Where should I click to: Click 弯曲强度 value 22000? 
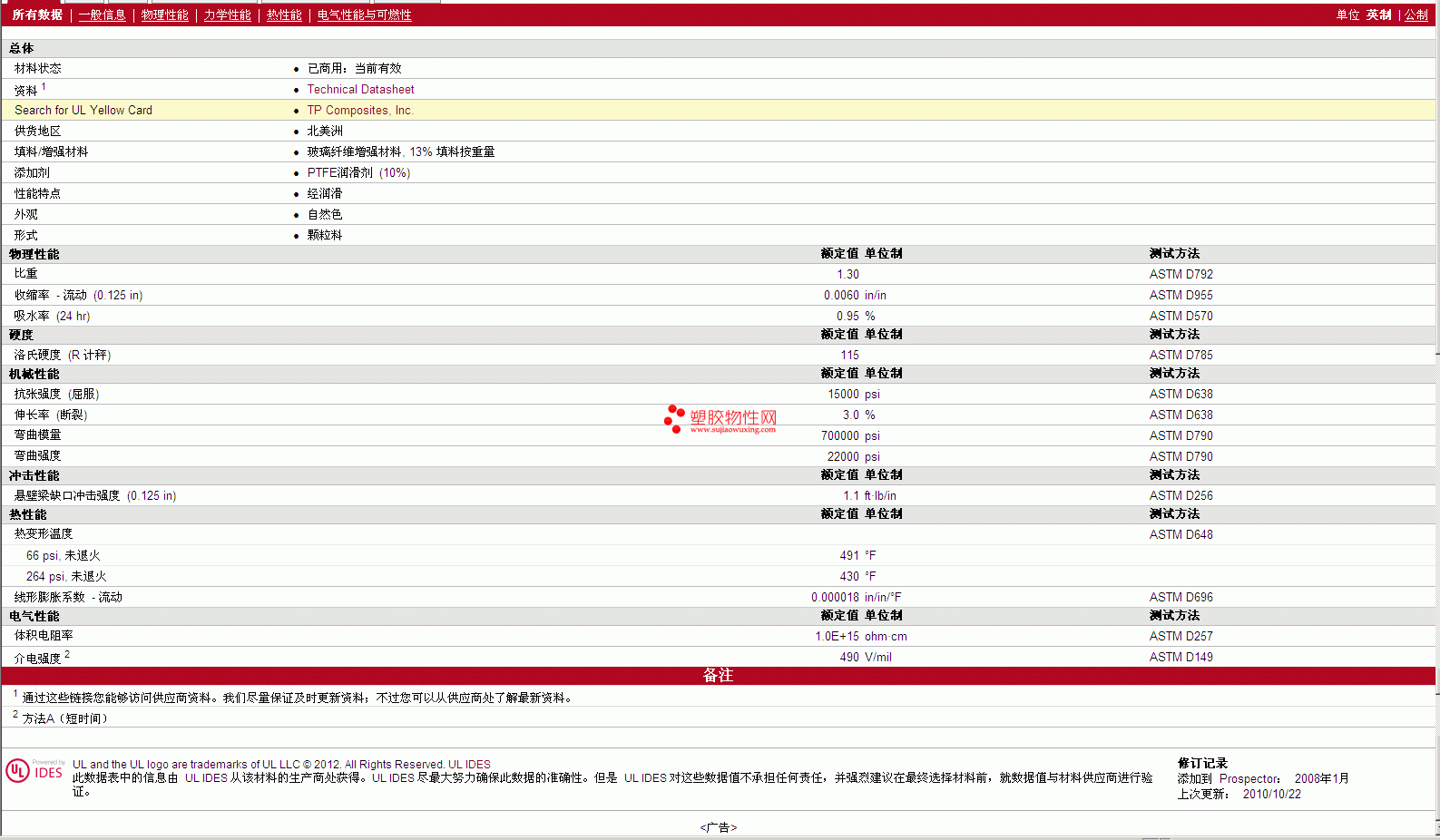[843, 456]
